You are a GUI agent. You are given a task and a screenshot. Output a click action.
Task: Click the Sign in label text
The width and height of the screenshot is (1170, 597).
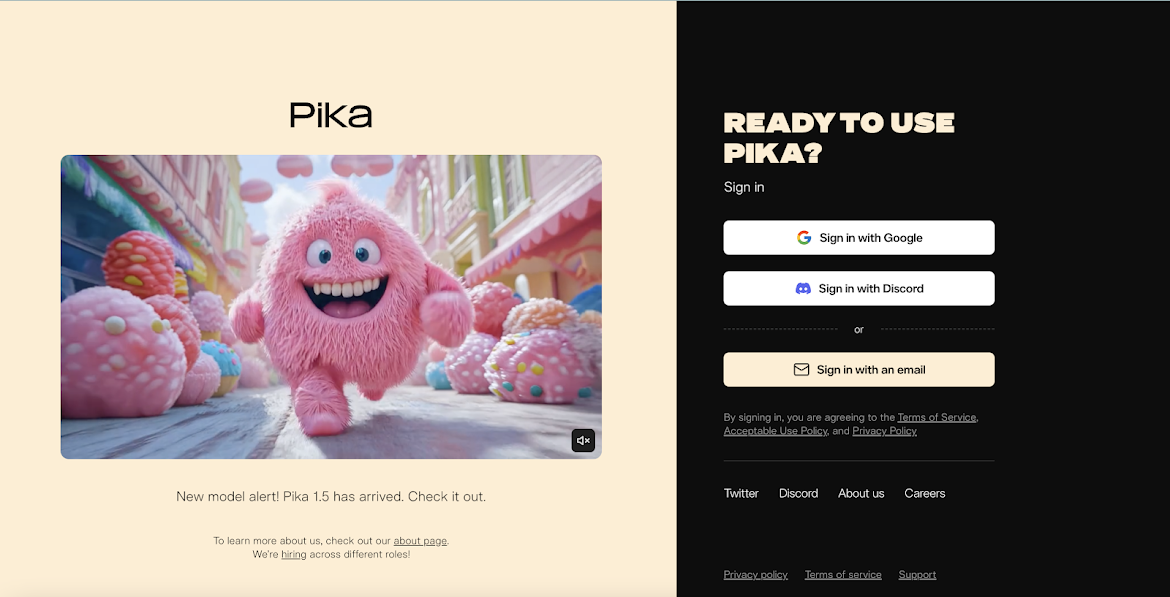tap(744, 187)
